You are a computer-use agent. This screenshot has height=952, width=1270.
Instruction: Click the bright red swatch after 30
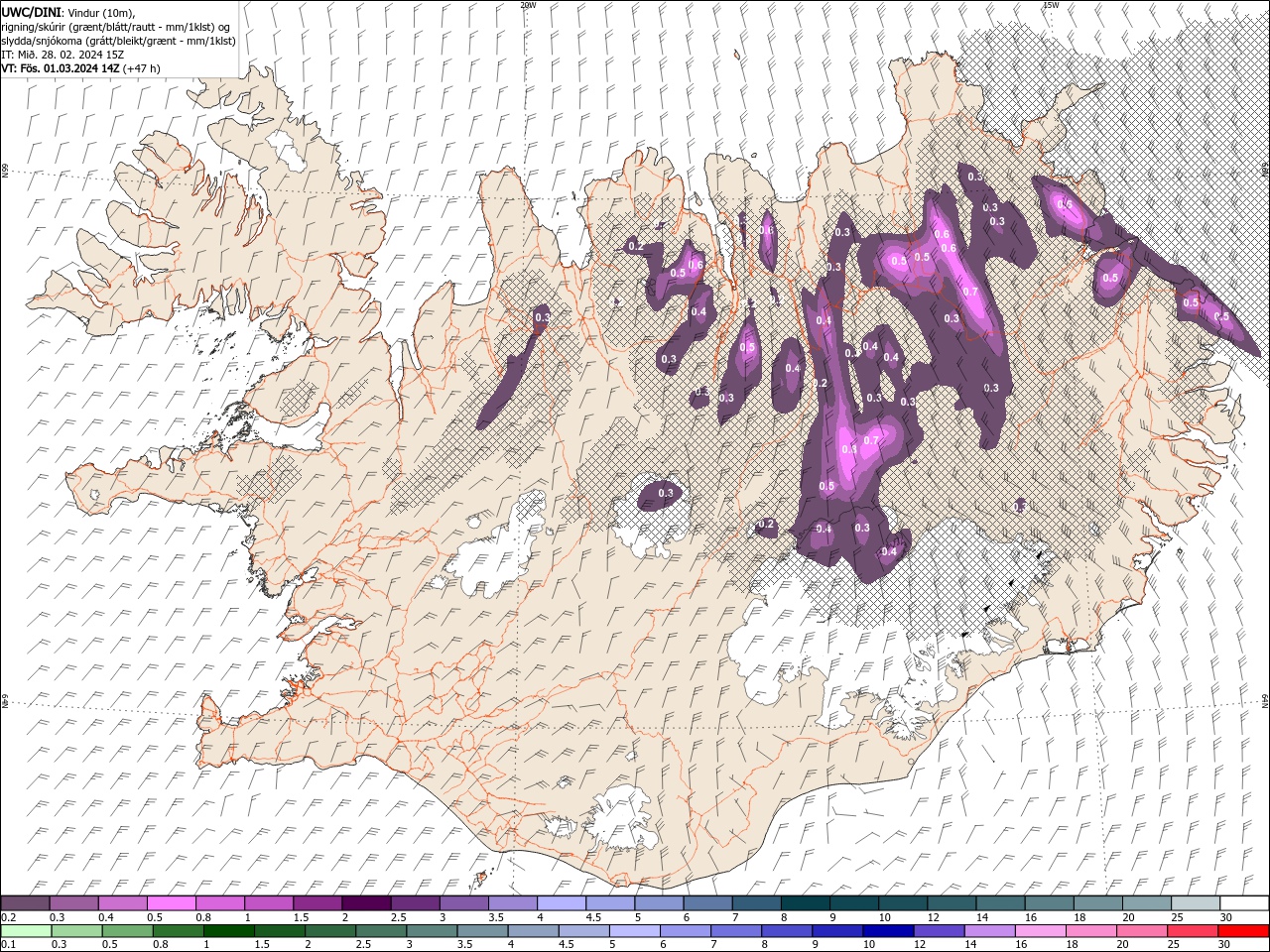tap(1242, 931)
